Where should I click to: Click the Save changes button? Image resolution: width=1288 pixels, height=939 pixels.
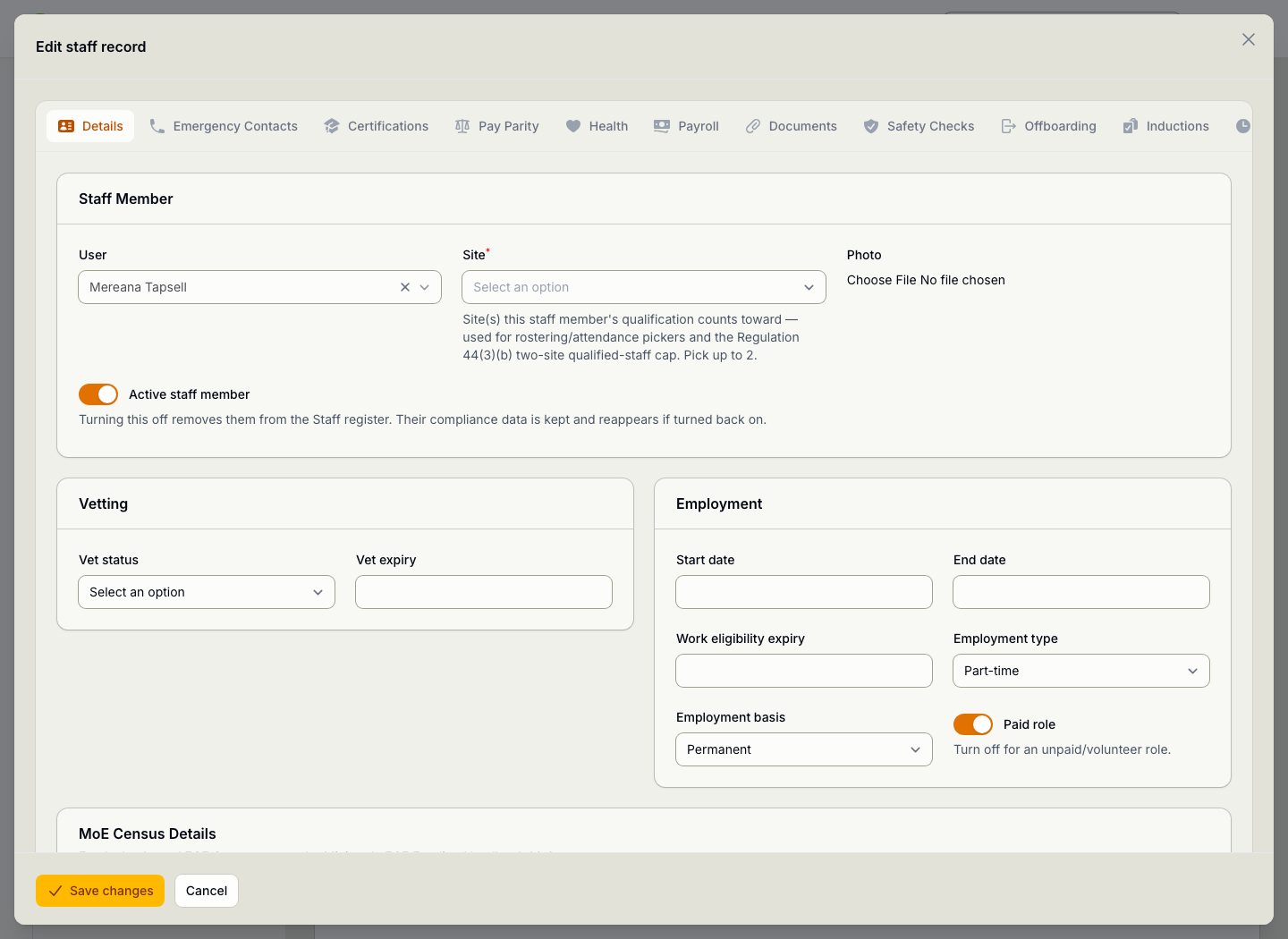click(x=100, y=891)
